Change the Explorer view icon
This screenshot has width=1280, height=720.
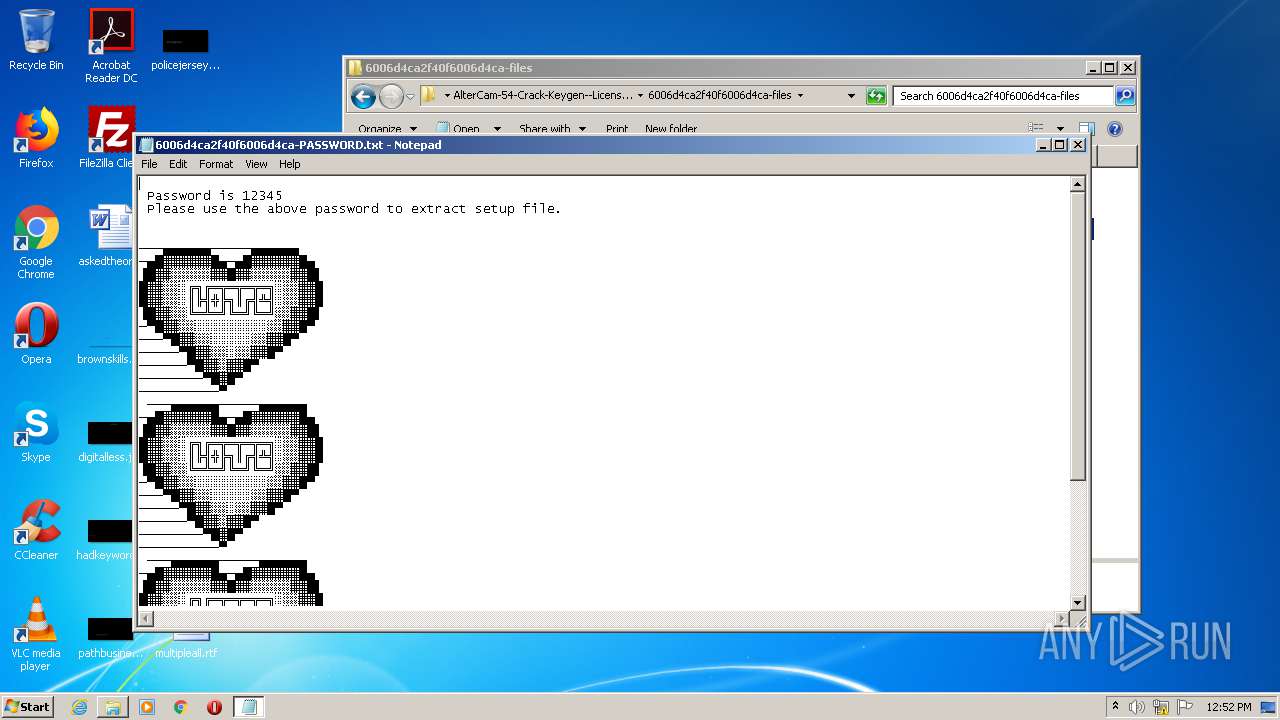[1038, 129]
